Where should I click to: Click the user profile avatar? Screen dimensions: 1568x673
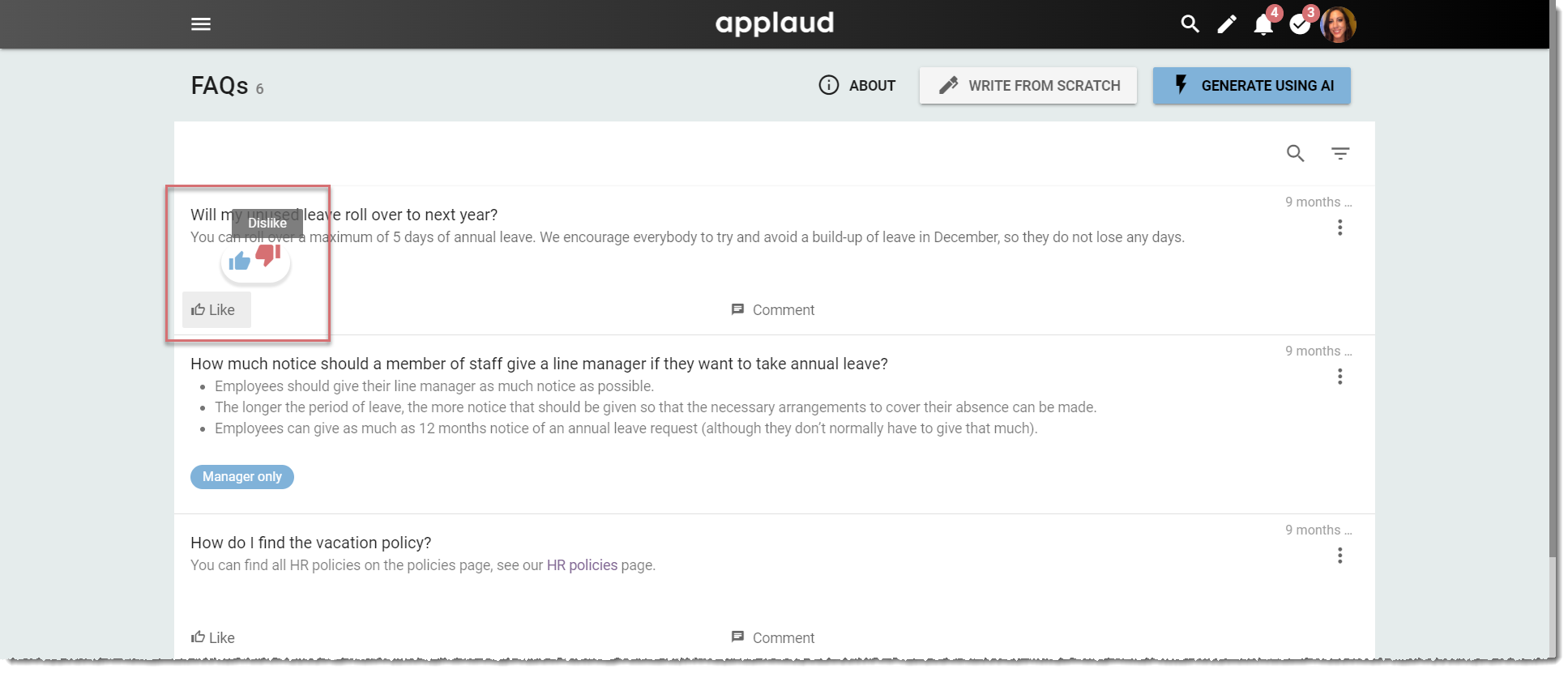(1338, 24)
